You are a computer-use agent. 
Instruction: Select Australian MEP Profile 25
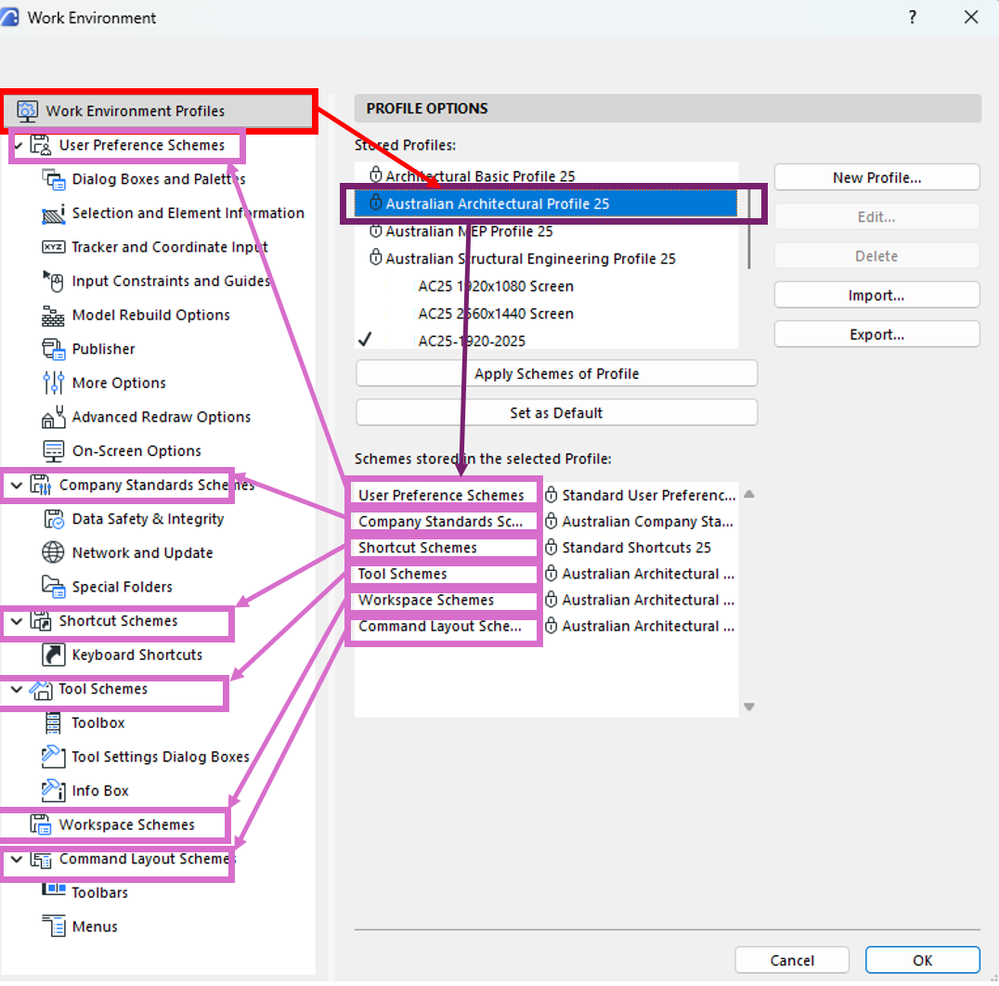coord(546,231)
